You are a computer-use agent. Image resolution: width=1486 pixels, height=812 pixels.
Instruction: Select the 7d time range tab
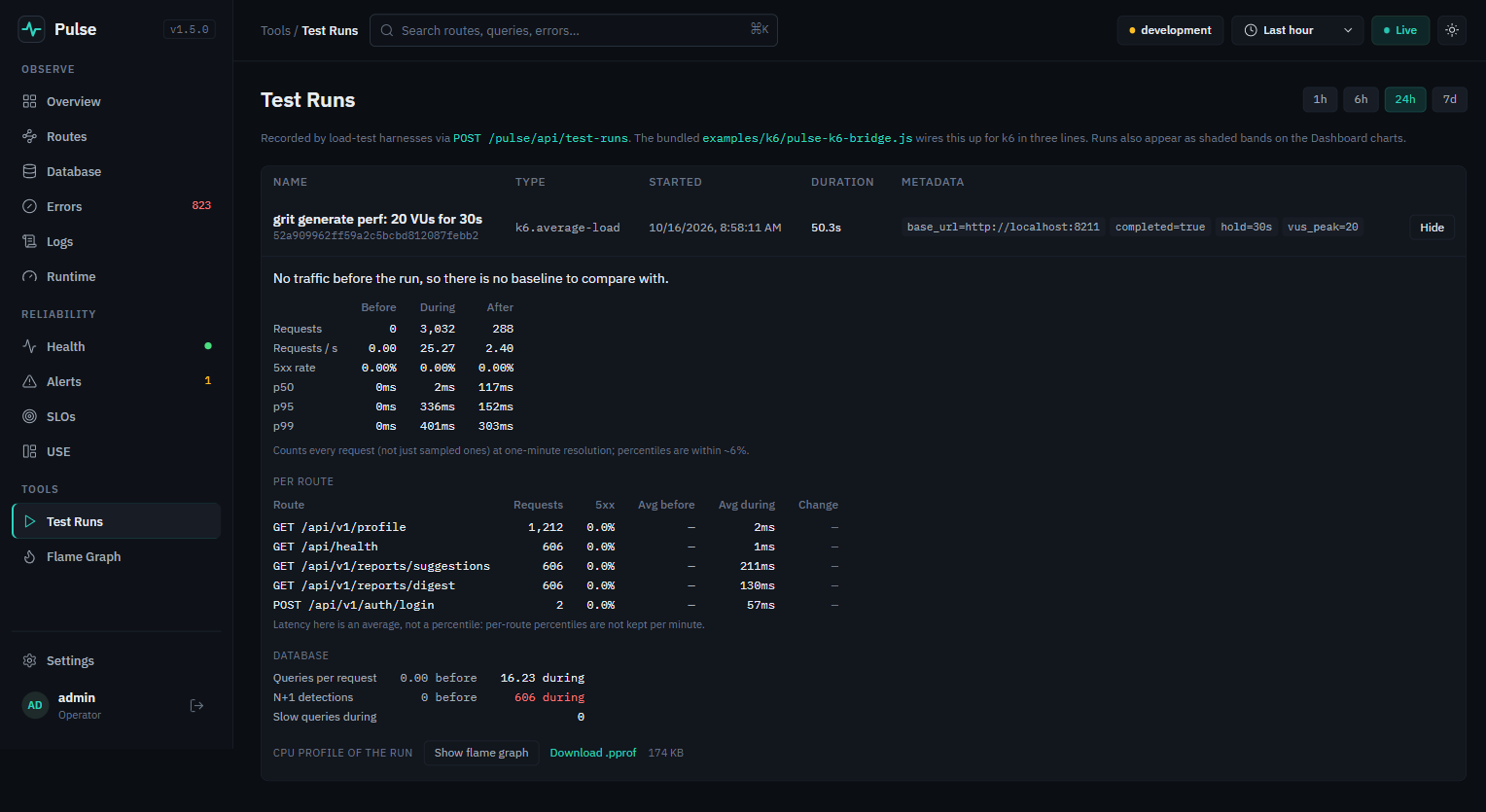point(1449,99)
